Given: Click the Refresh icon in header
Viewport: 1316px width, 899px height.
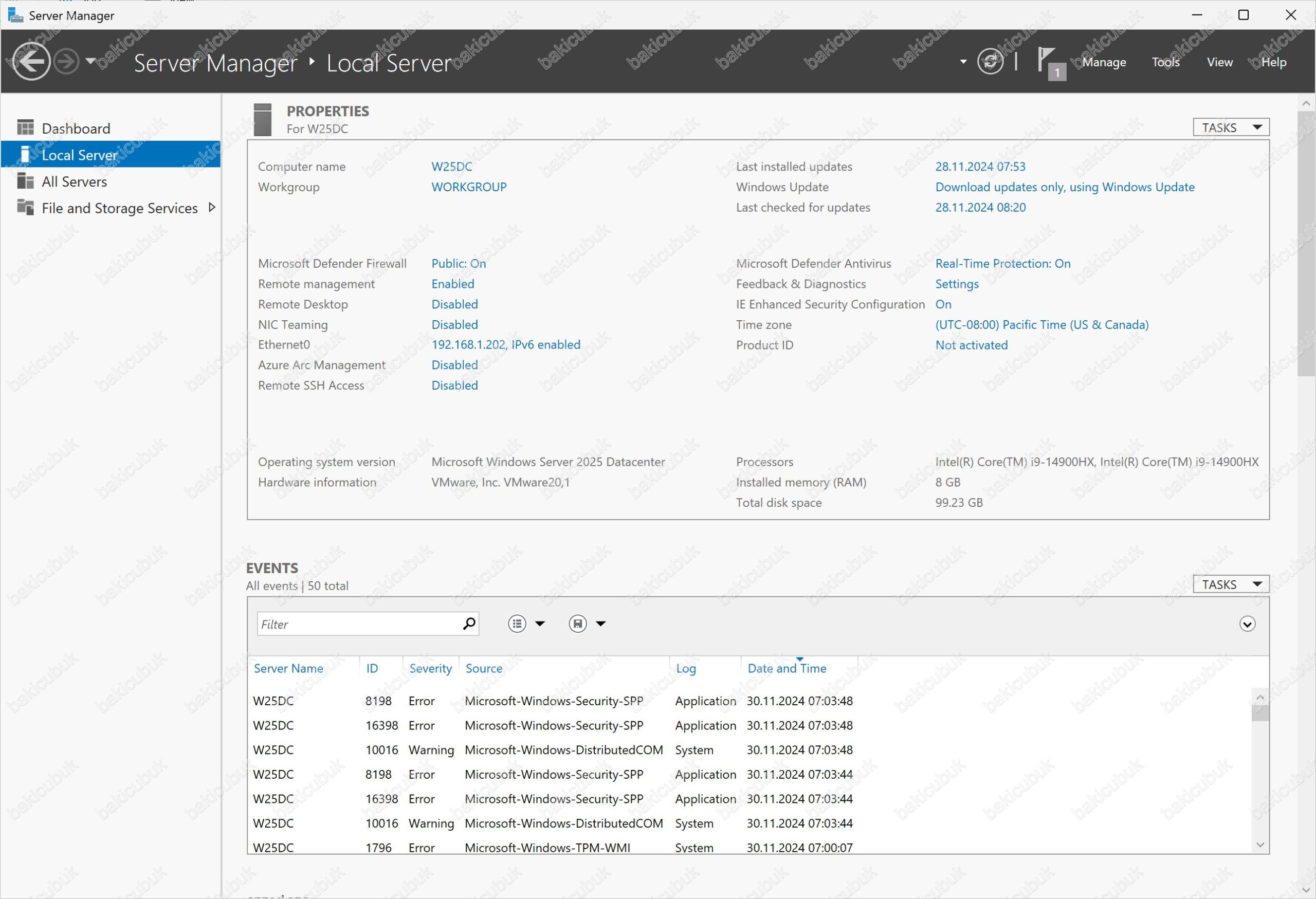Looking at the screenshot, I should point(991,61).
